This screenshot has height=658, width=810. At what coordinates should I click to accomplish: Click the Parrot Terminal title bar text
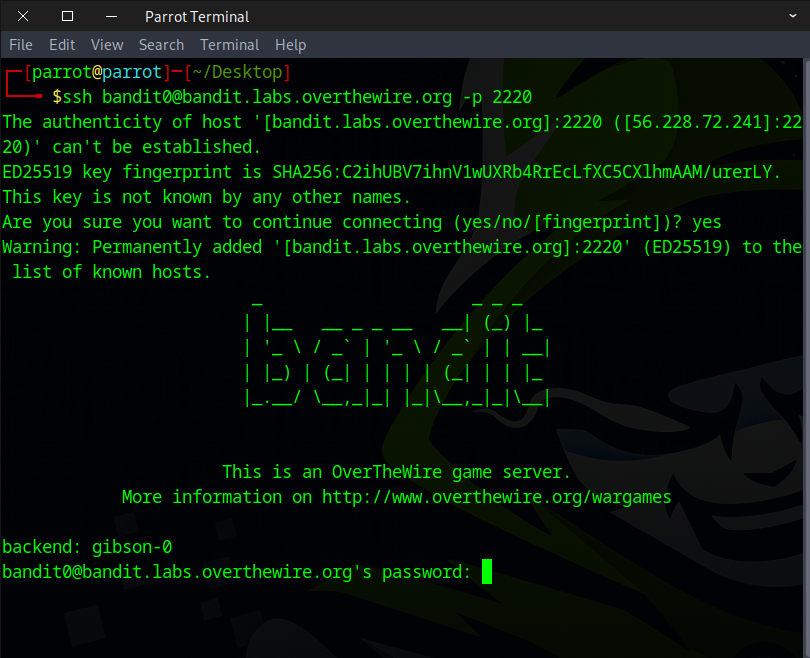[197, 16]
